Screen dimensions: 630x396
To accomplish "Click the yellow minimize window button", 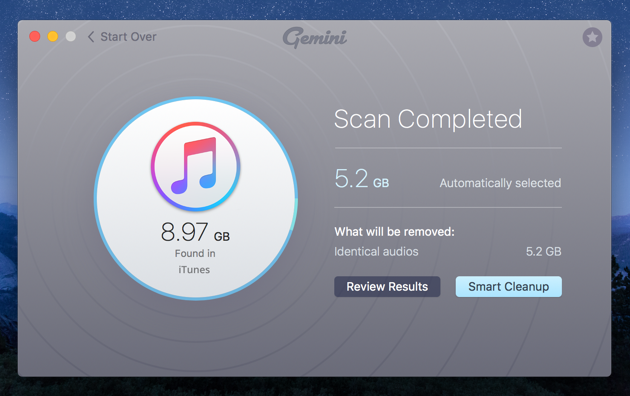I will point(53,37).
